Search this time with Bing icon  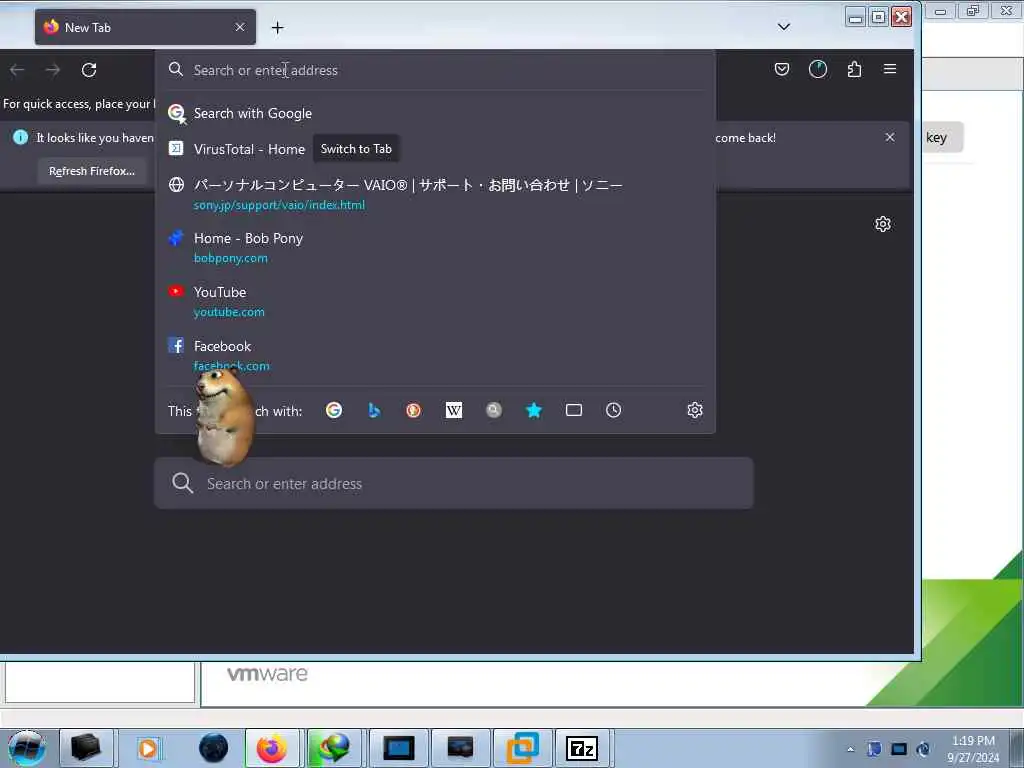(374, 410)
